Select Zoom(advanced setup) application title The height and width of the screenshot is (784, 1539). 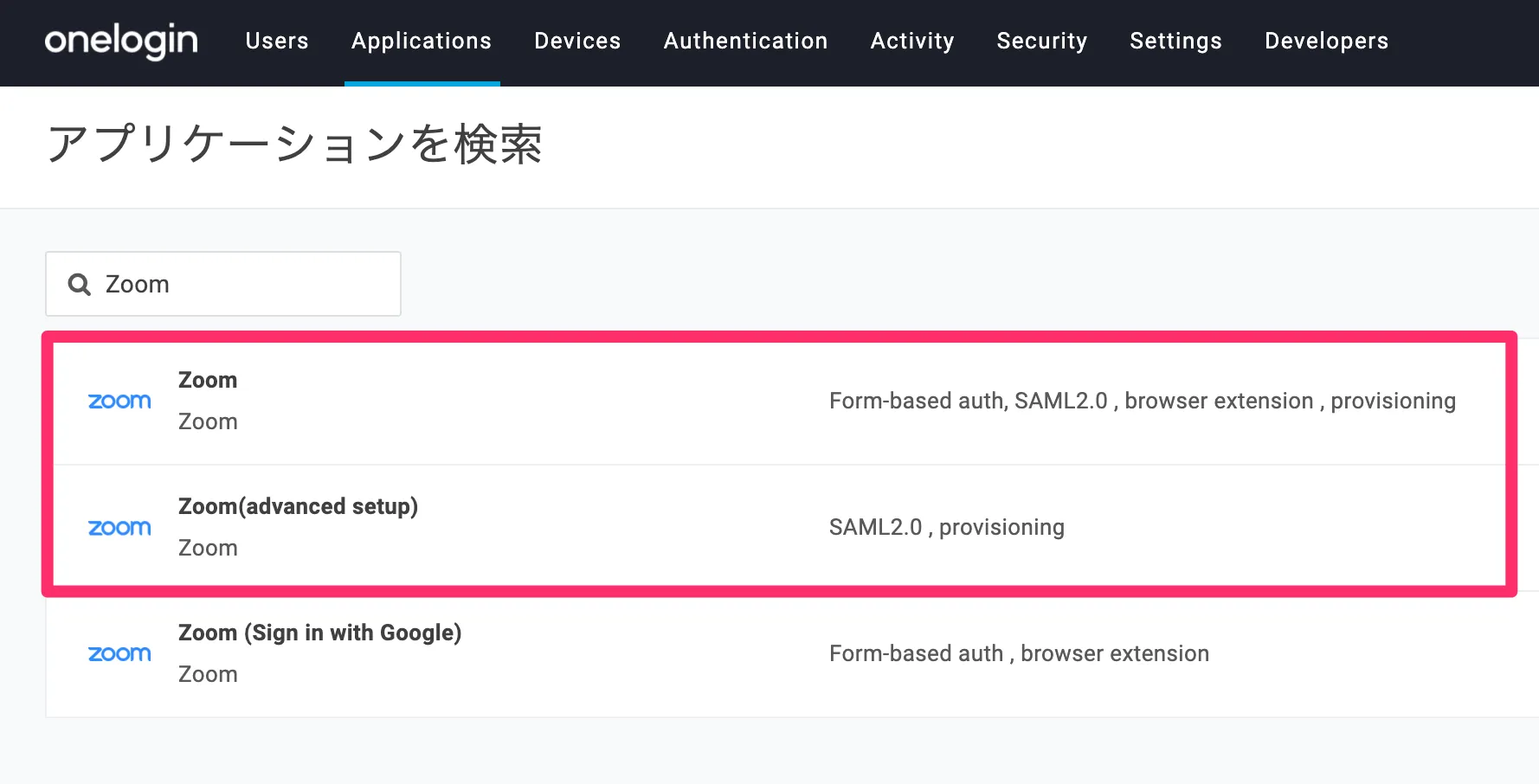pos(298,507)
